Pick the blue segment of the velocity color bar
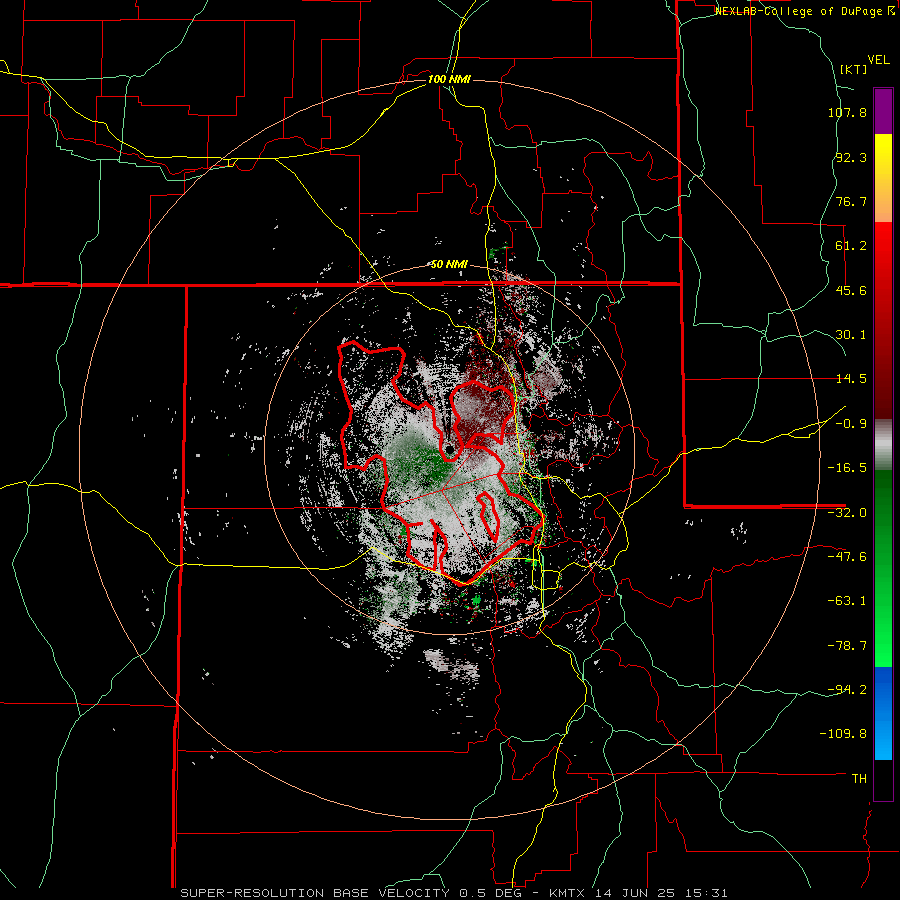This screenshot has width=900, height=900. 883,713
